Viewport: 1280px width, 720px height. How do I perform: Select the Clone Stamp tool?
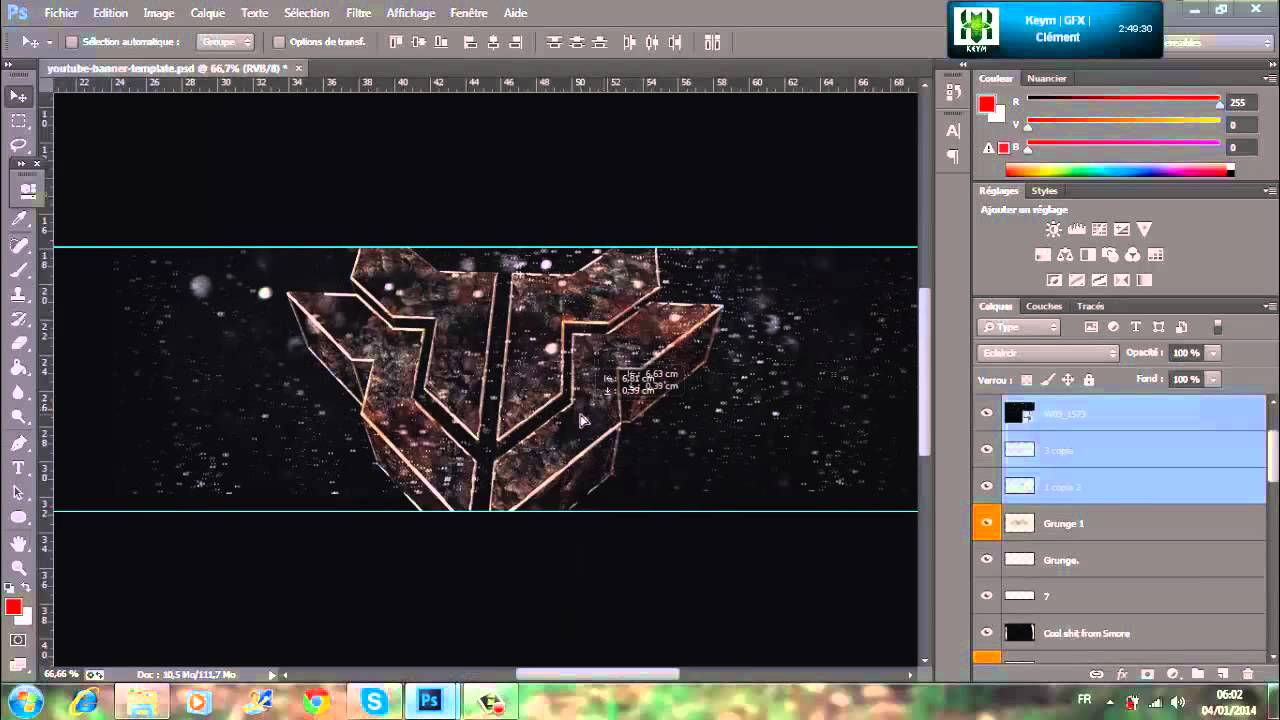pyautogui.click(x=19, y=295)
